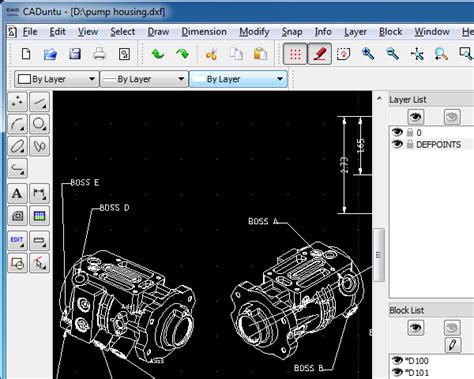The height and width of the screenshot is (379, 474).
Task: Hide the DEFPOINTS layer eye icon
Action: pyautogui.click(x=397, y=144)
